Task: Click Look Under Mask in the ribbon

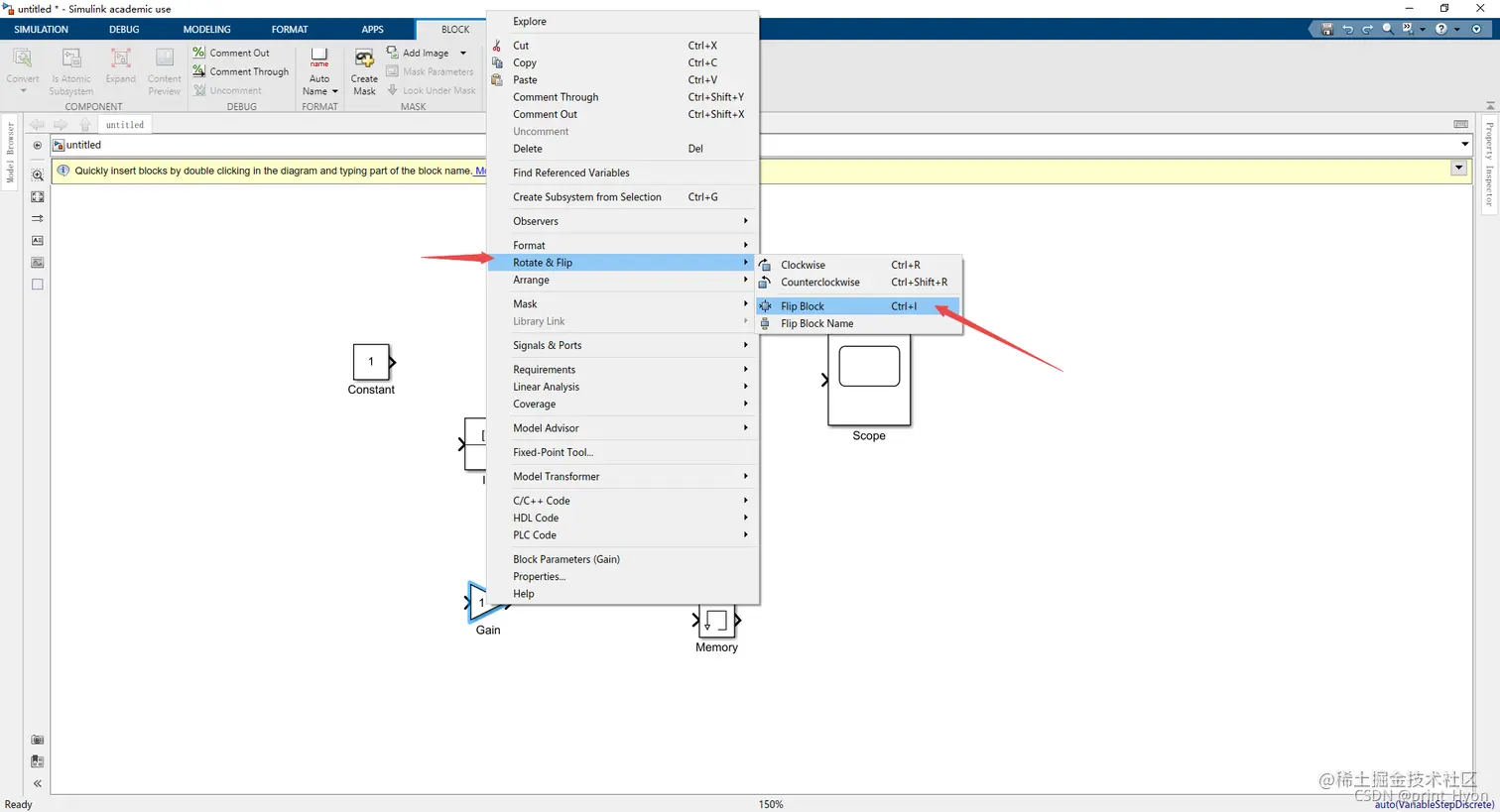Action: click(432, 90)
